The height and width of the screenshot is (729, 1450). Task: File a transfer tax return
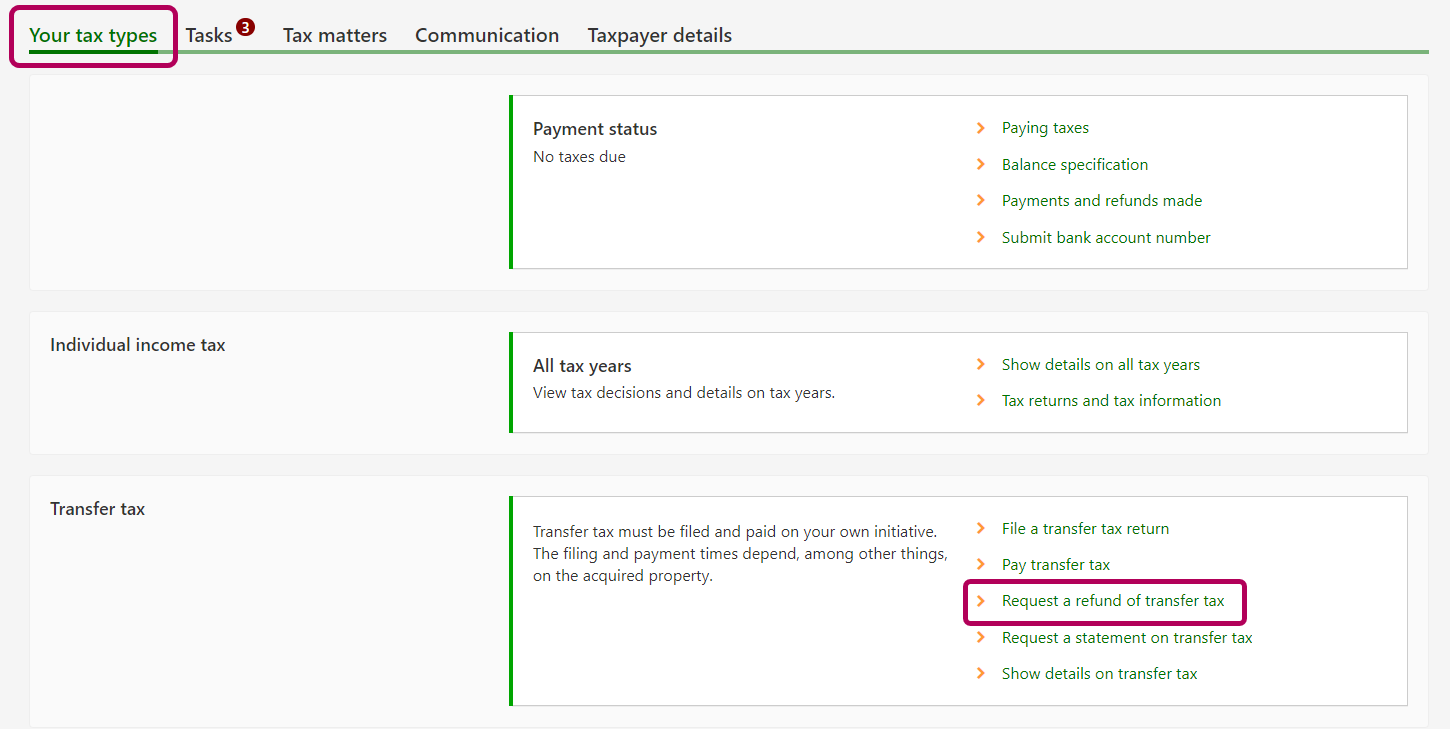pyautogui.click(x=1085, y=529)
